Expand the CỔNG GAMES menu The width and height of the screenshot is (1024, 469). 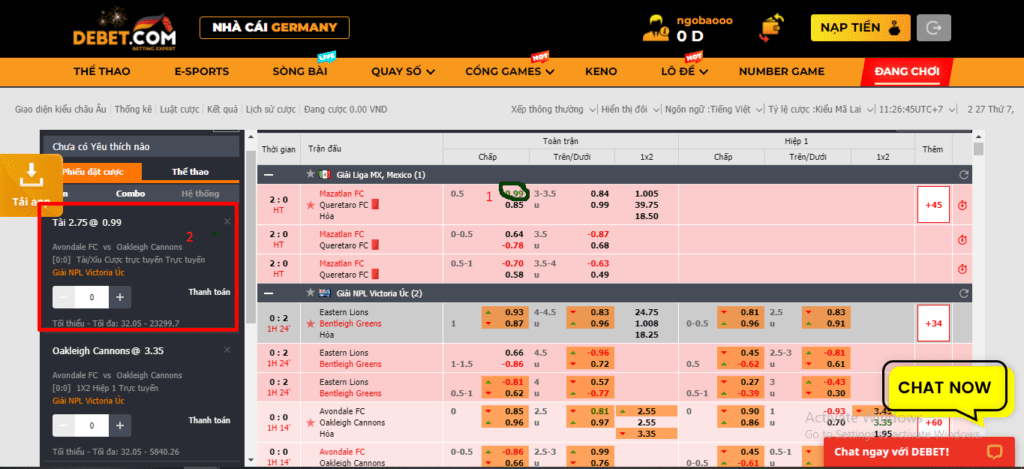click(509, 72)
